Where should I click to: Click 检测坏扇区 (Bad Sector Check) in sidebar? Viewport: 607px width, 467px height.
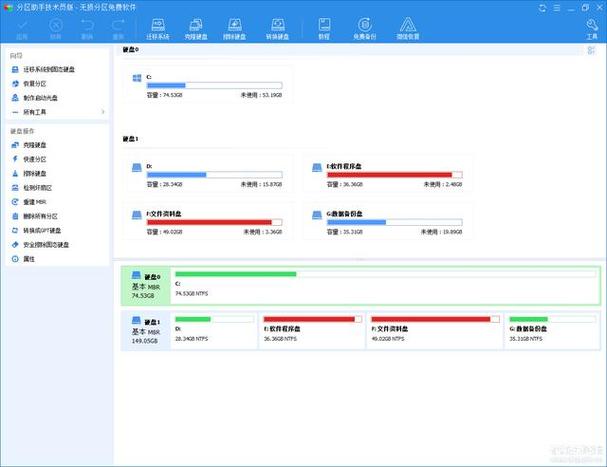point(32,188)
